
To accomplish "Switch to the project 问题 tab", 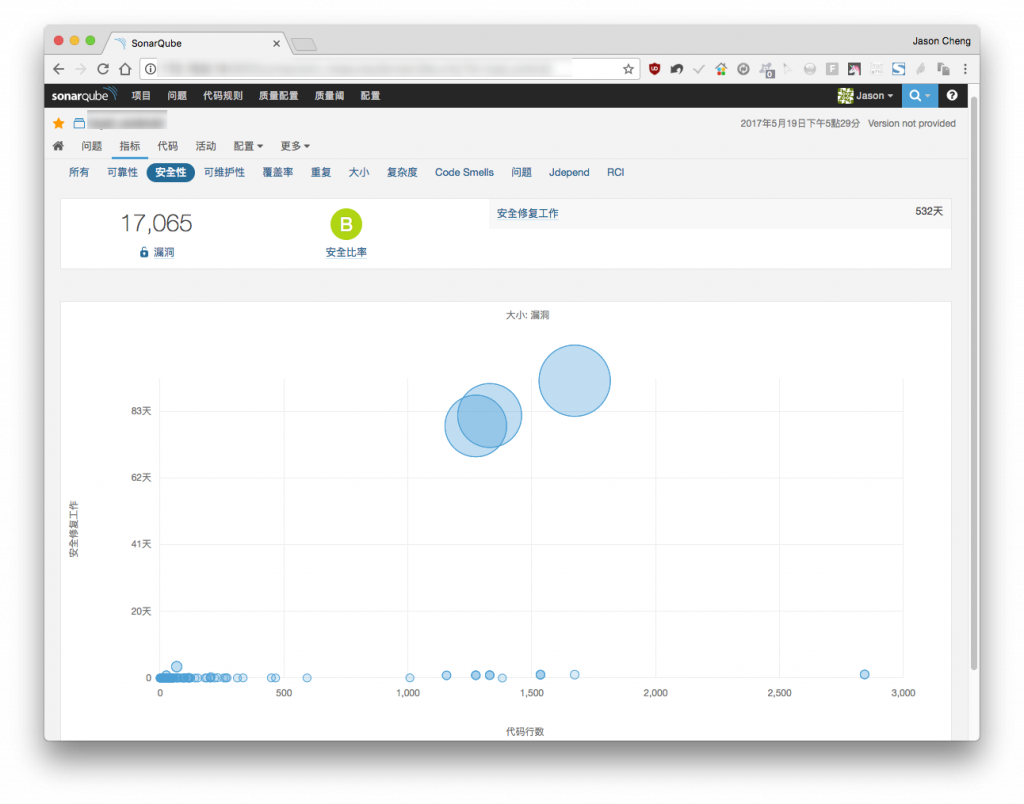I will pyautogui.click(x=91, y=146).
